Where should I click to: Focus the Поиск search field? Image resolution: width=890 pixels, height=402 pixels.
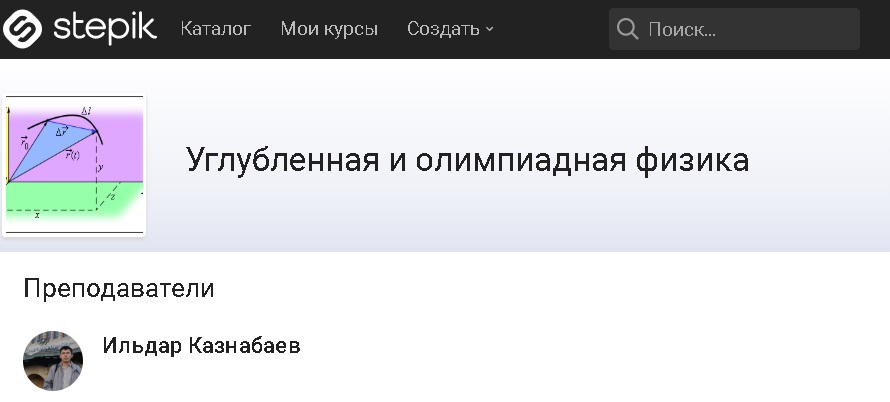click(x=734, y=29)
